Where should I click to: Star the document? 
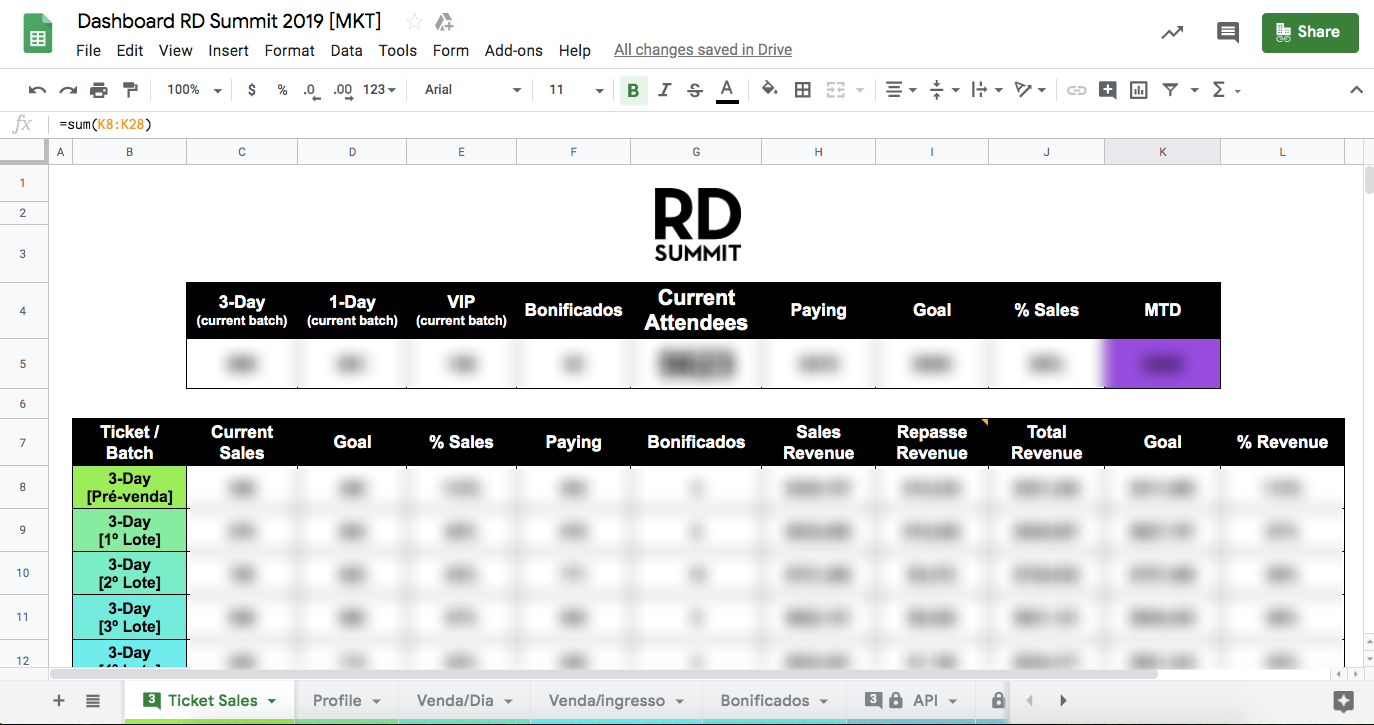(x=414, y=21)
